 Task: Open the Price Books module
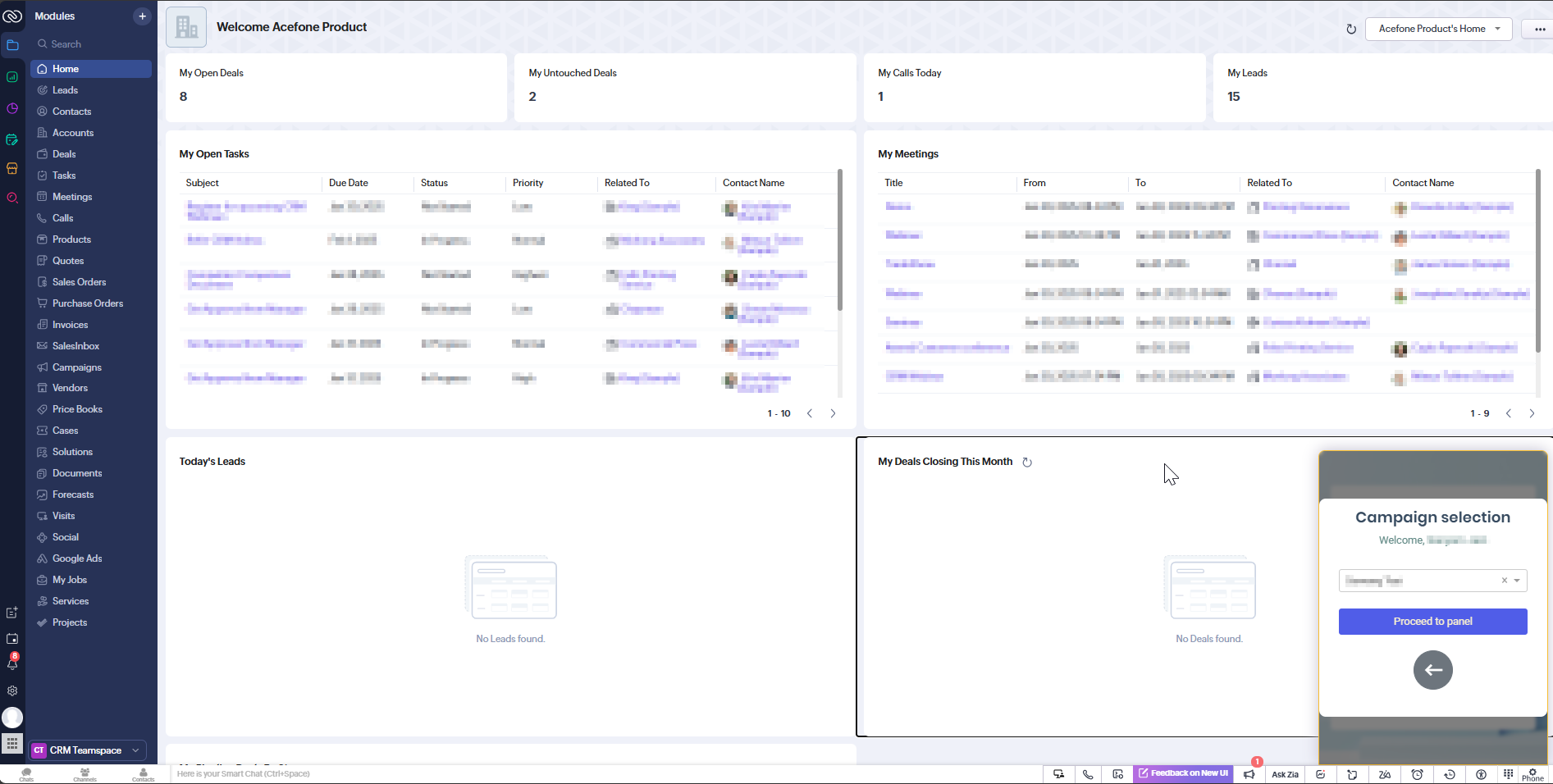(x=90, y=409)
